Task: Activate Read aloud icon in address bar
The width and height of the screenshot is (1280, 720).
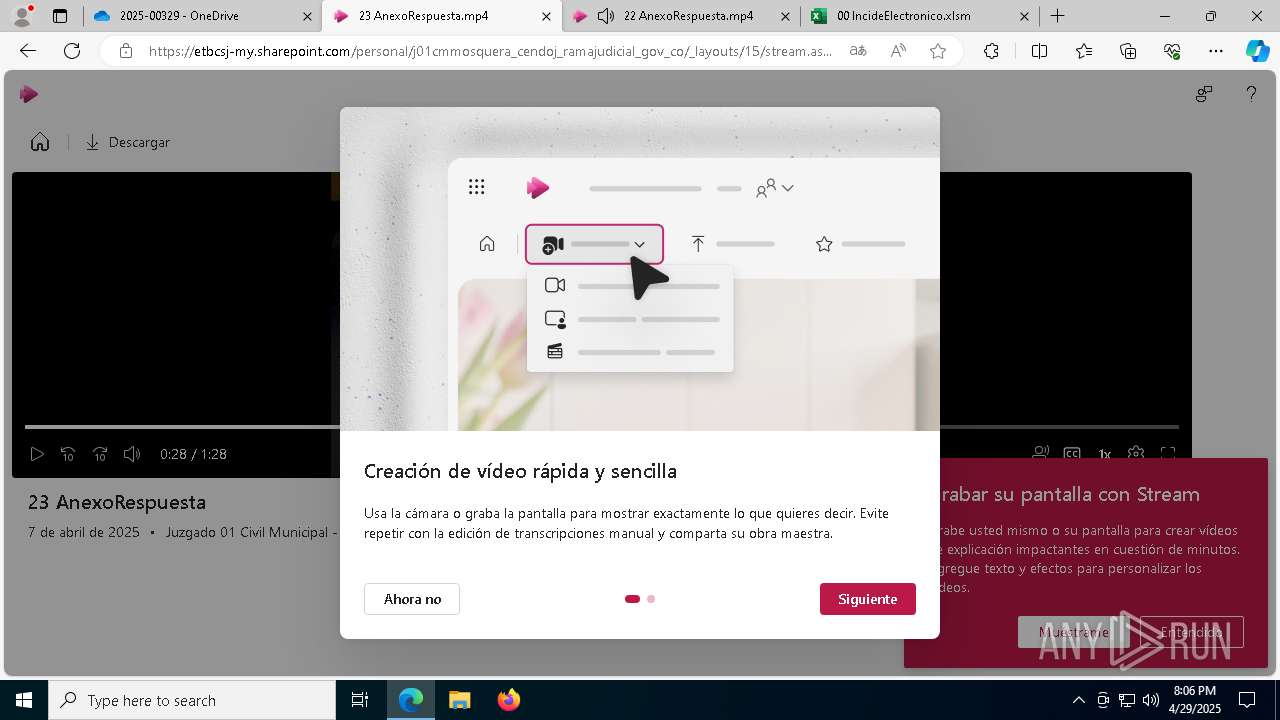Action: click(x=898, y=51)
